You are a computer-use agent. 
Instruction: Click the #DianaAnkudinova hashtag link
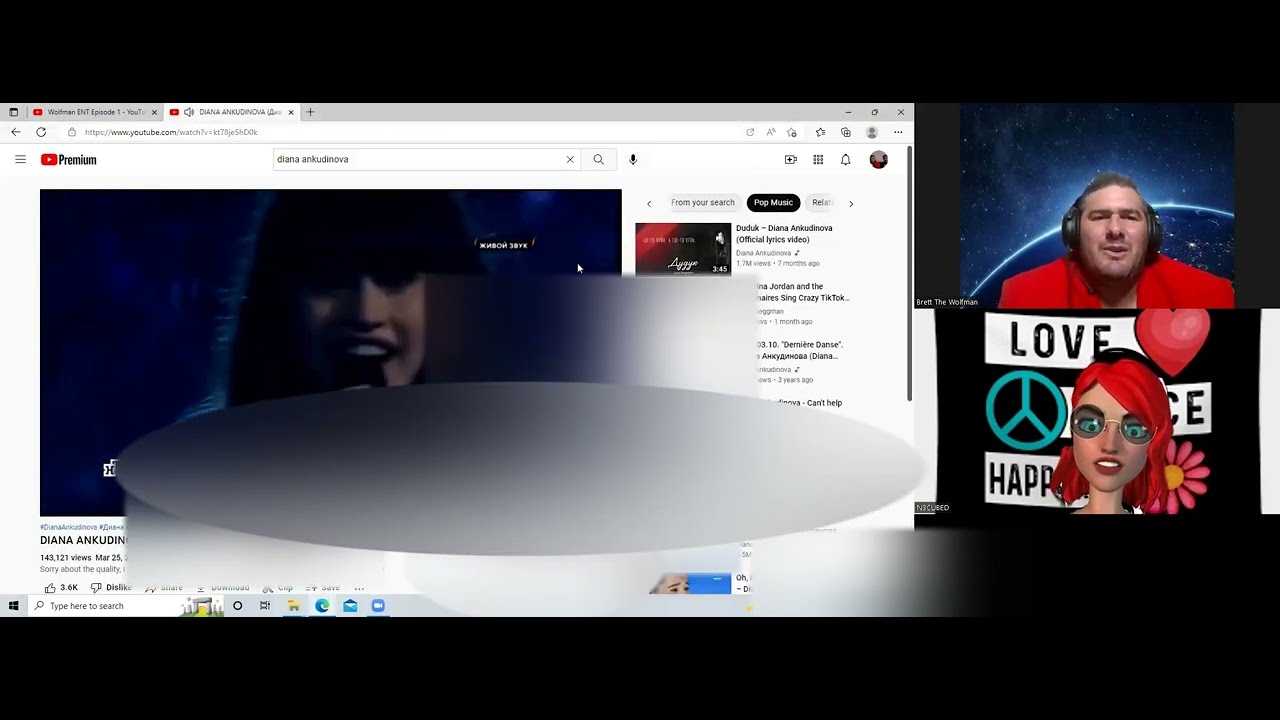pyautogui.click(x=68, y=527)
